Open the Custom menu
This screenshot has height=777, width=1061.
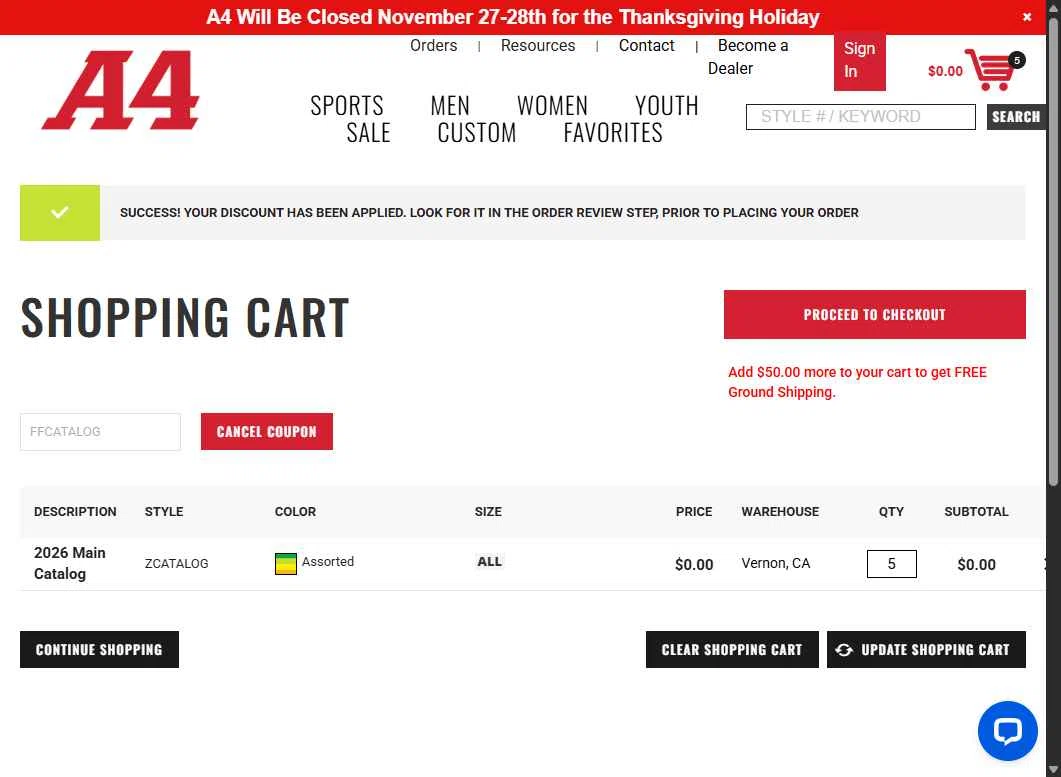tap(476, 133)
